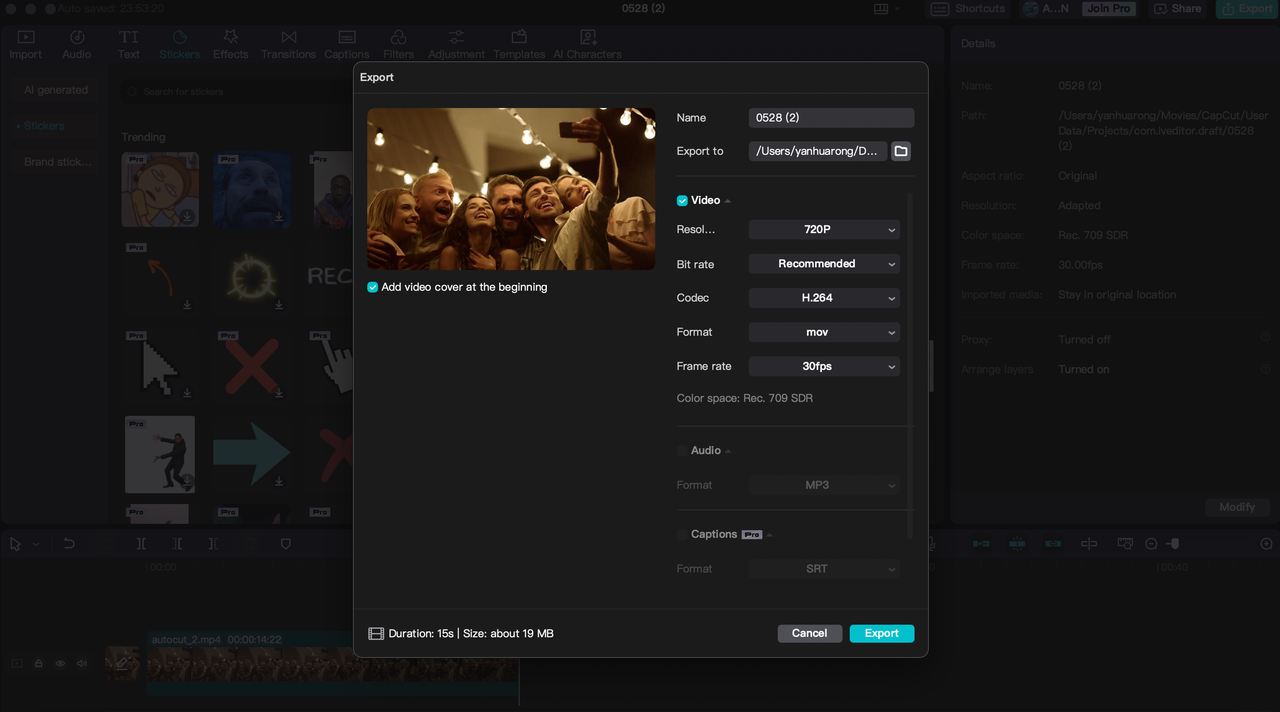Click the Shortcuts button in title bar
The width and height of the screenshot is (1280, 712).
point(969,9)
